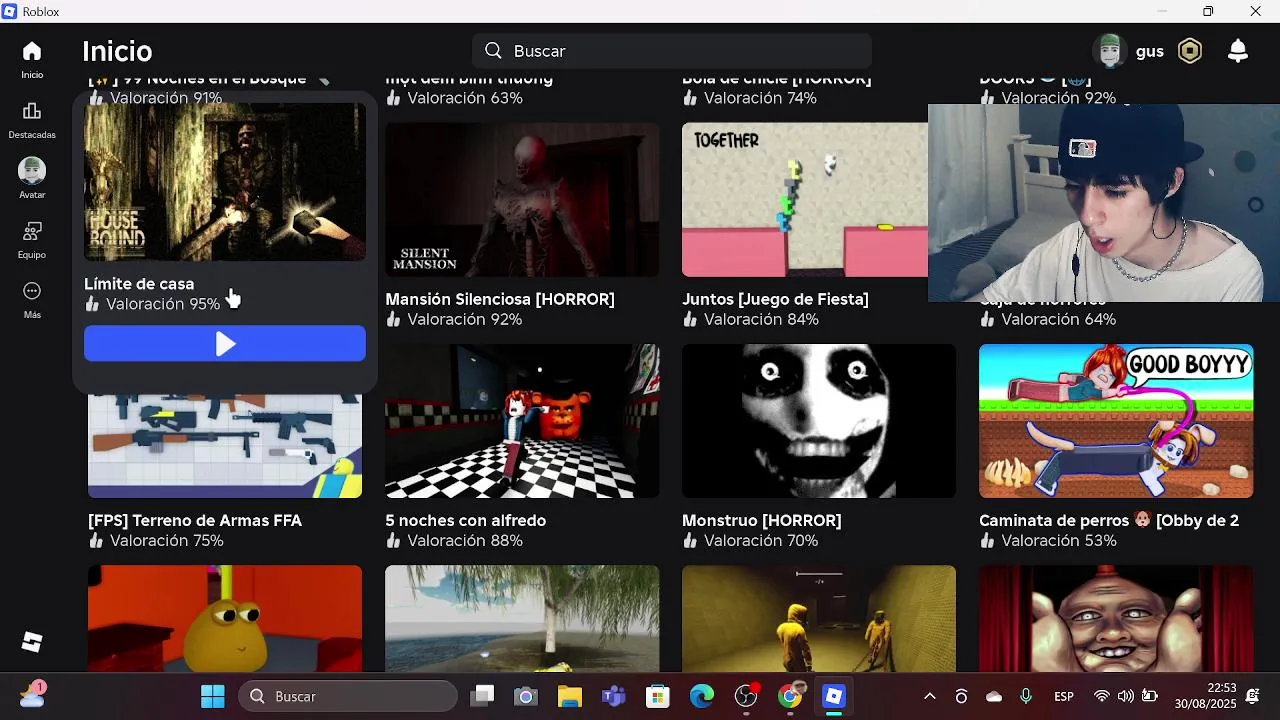Open Microsoft Edge from taskbar
1280x720 pixels.
point(702,696)
